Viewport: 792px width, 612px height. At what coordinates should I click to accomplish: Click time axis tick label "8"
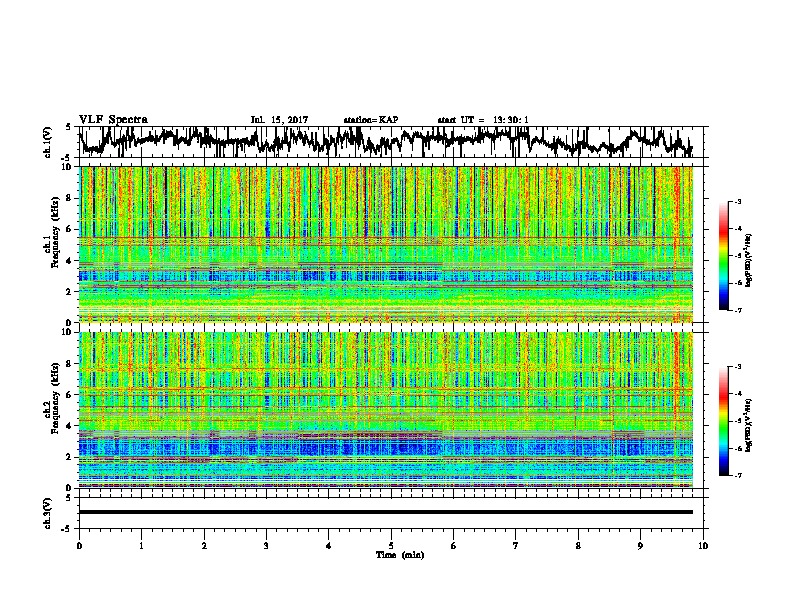[578, 546]
